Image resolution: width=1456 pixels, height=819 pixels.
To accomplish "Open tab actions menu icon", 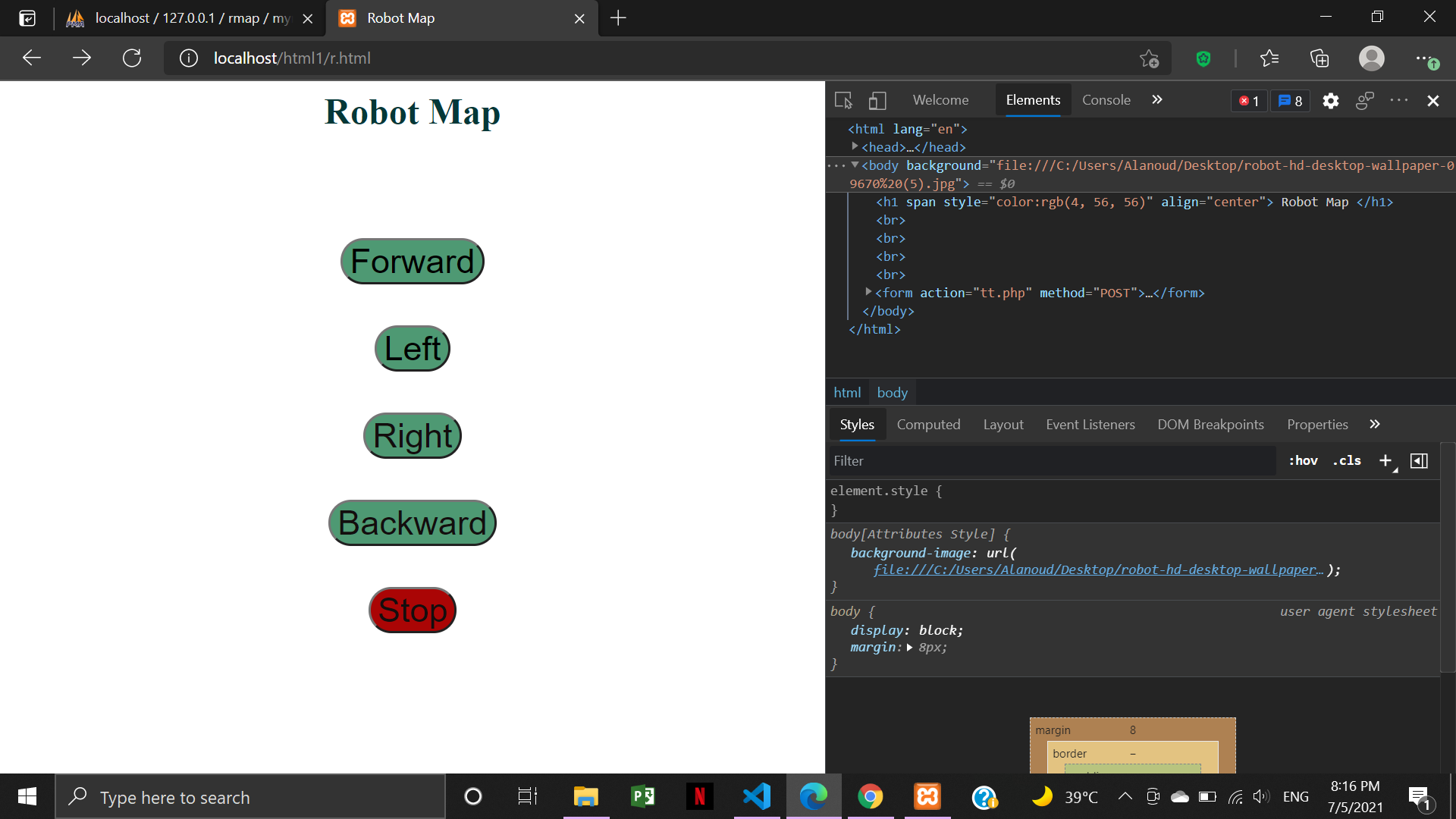I will [27, 18].
